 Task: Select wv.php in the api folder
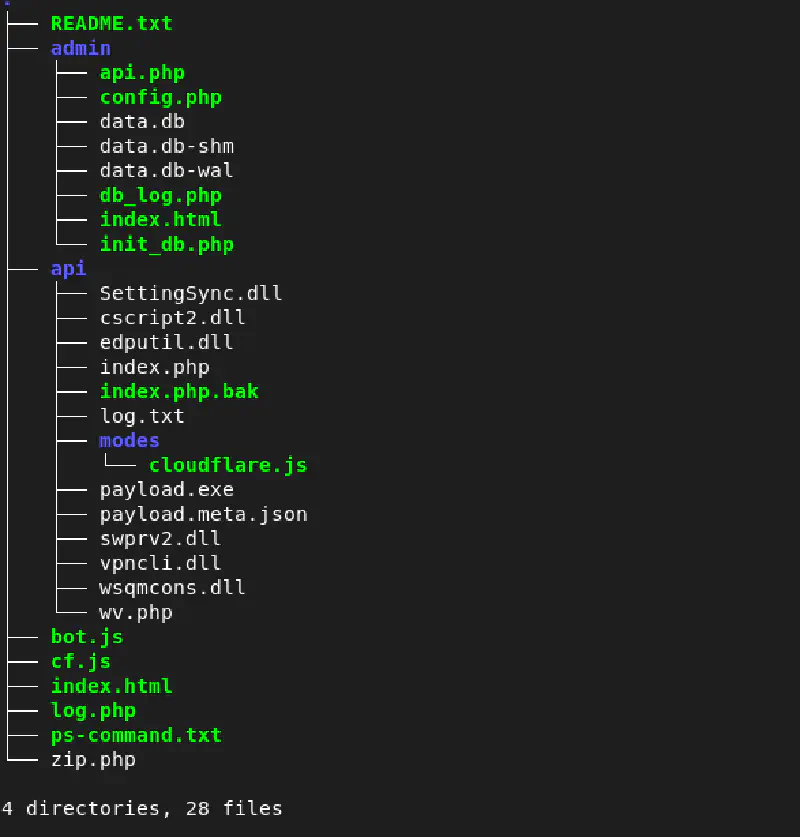(x=136, y=613)
